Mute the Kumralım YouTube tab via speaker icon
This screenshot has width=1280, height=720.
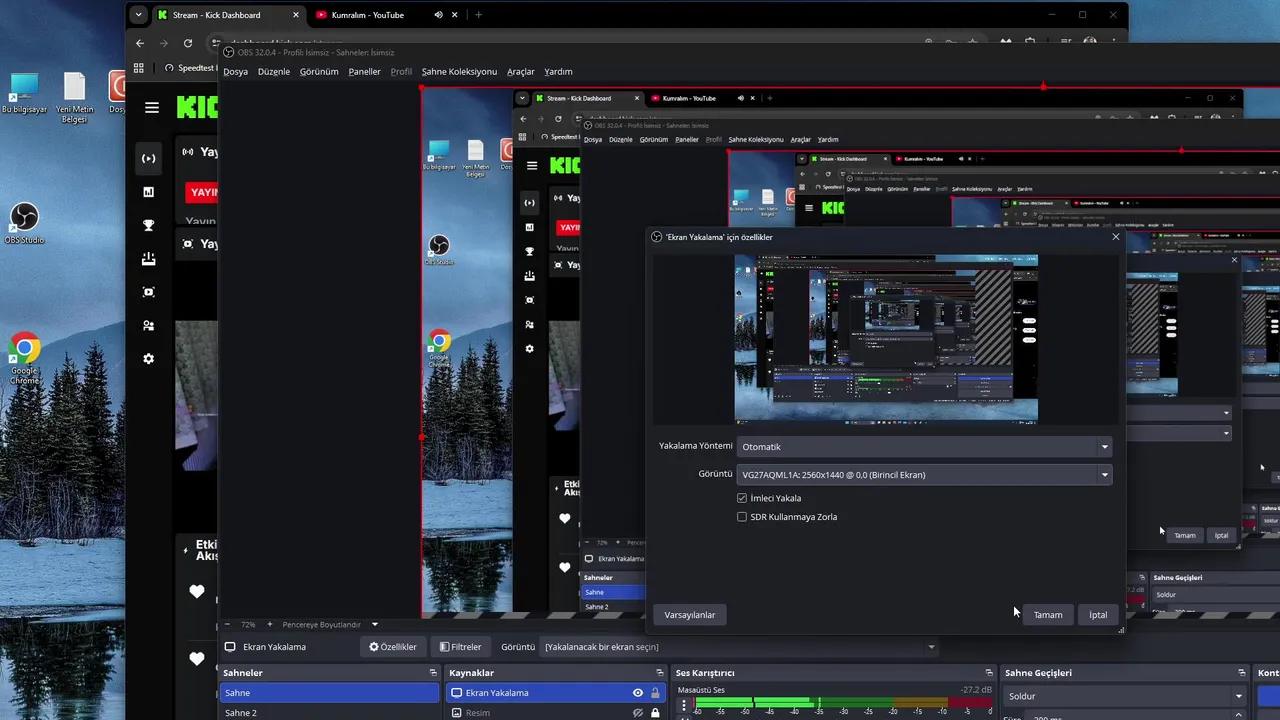click(x=438, y=15)
